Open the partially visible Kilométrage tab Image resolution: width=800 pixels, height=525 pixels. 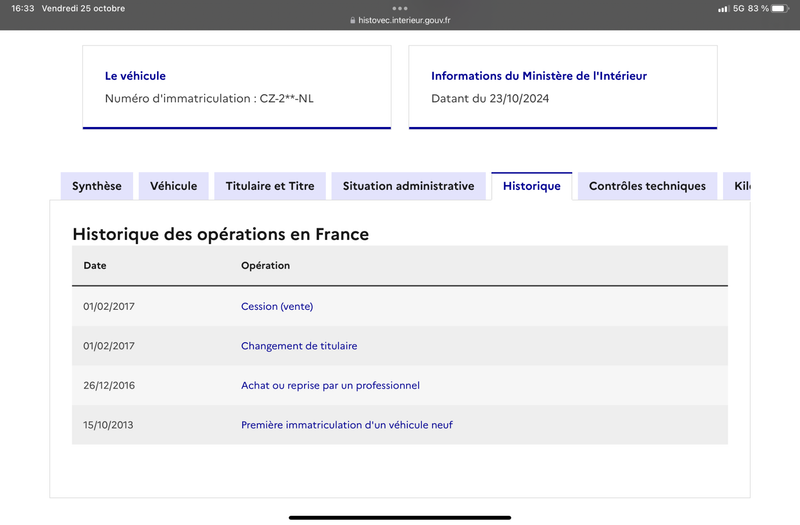coord(737,186)
